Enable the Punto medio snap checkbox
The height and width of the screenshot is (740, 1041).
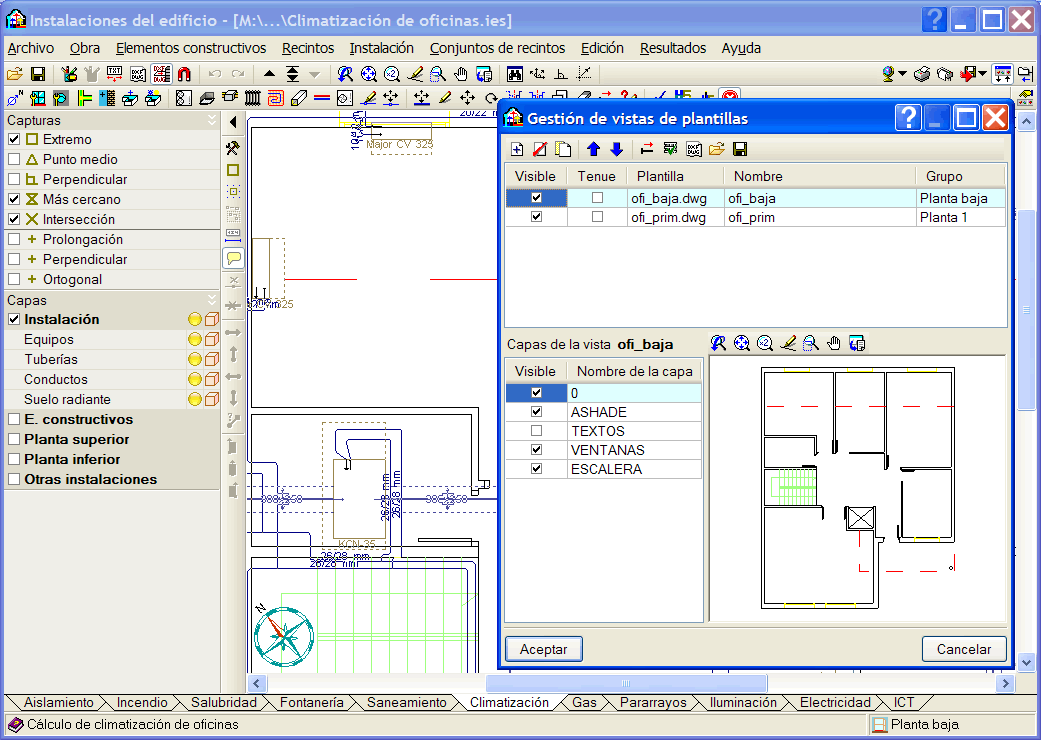(14, 159)
